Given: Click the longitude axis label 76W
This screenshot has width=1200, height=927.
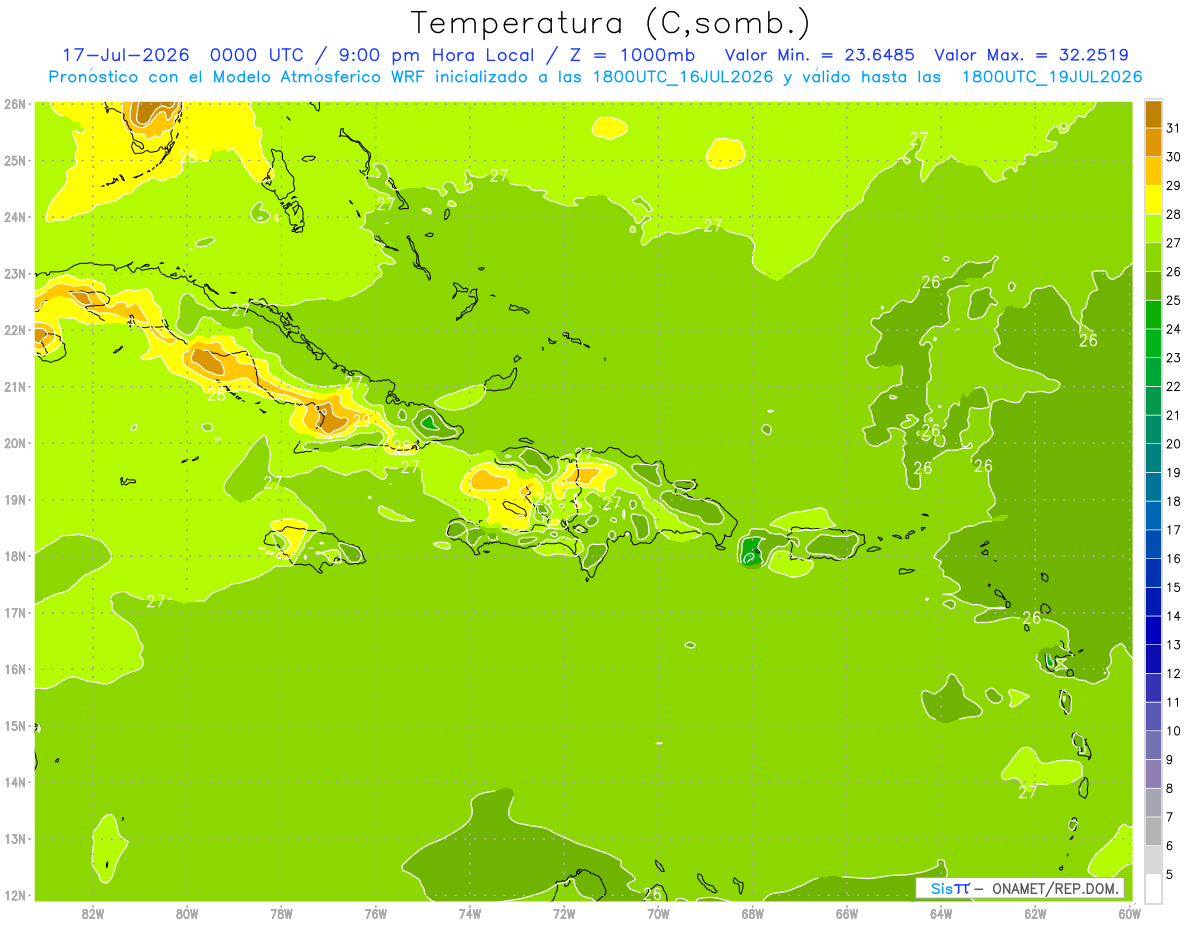Looking at the screenshot, I should (x=376, y=912).
